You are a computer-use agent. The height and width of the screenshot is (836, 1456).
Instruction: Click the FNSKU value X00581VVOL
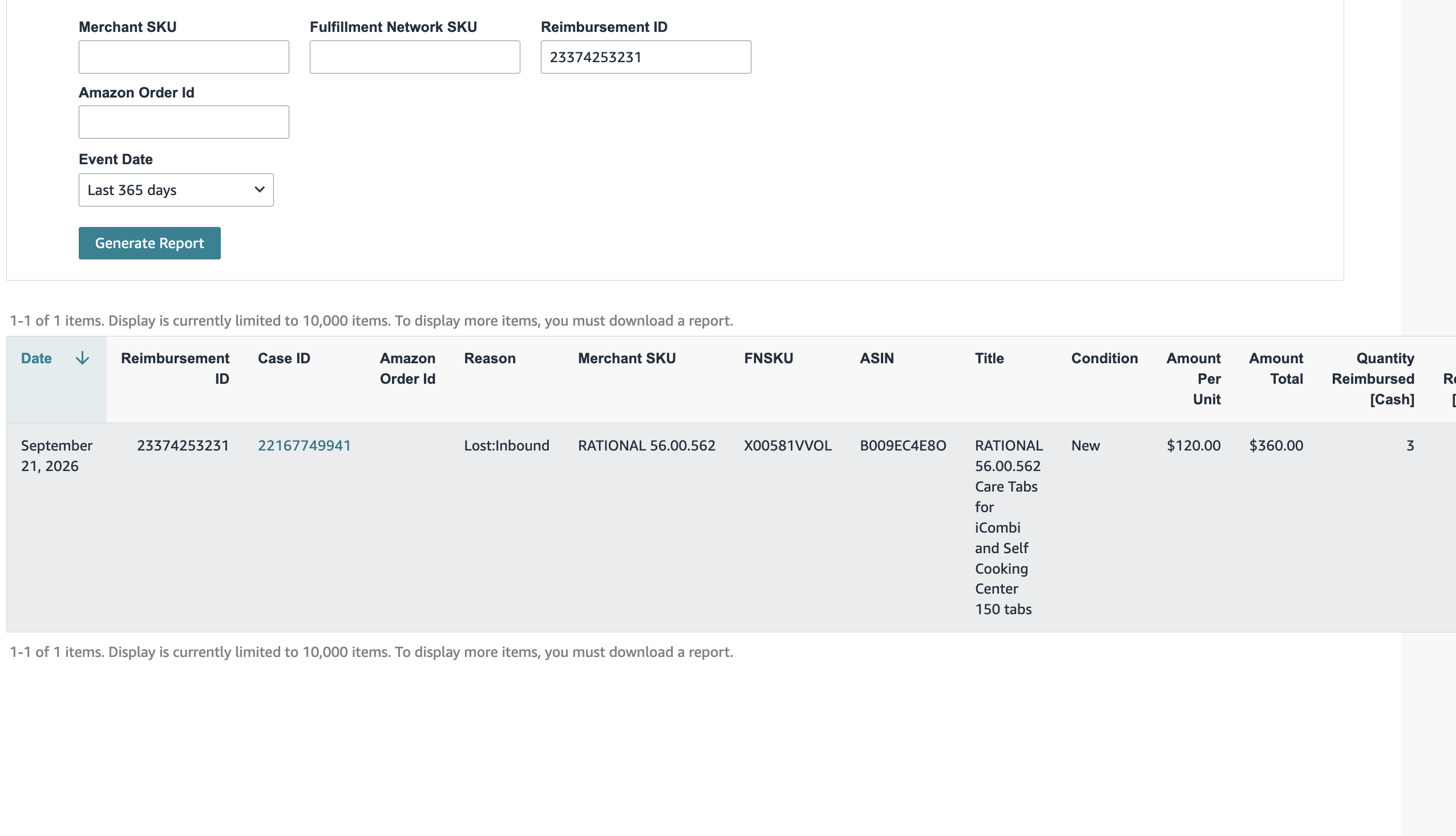tap(787, 445)
